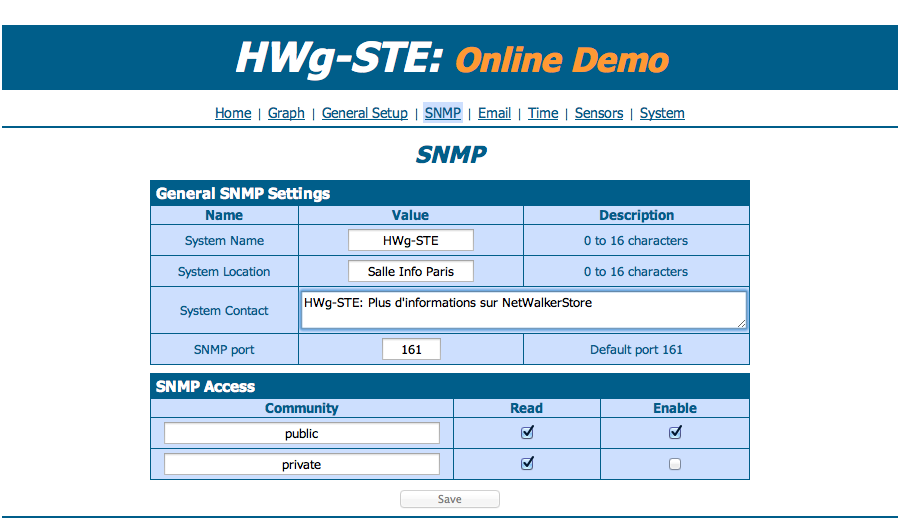
Task: Click the Read column header
Action: coord(526,408)
